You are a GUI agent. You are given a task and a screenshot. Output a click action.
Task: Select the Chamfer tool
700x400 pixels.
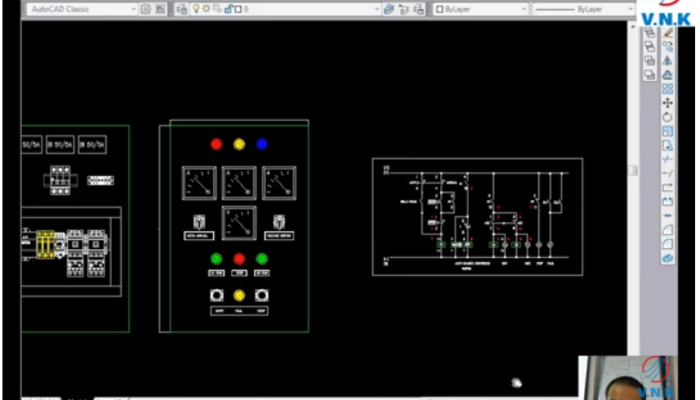667,230
